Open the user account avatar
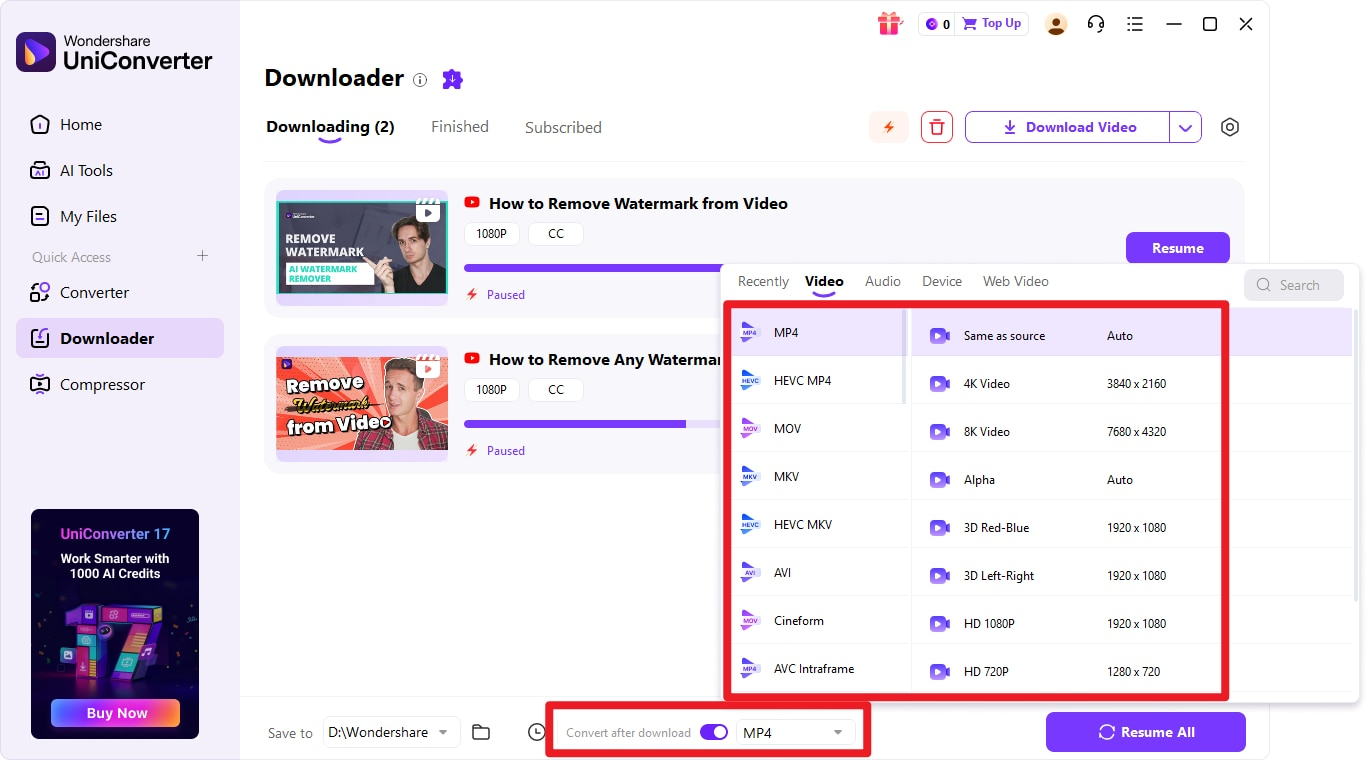 pos(1056,24)
